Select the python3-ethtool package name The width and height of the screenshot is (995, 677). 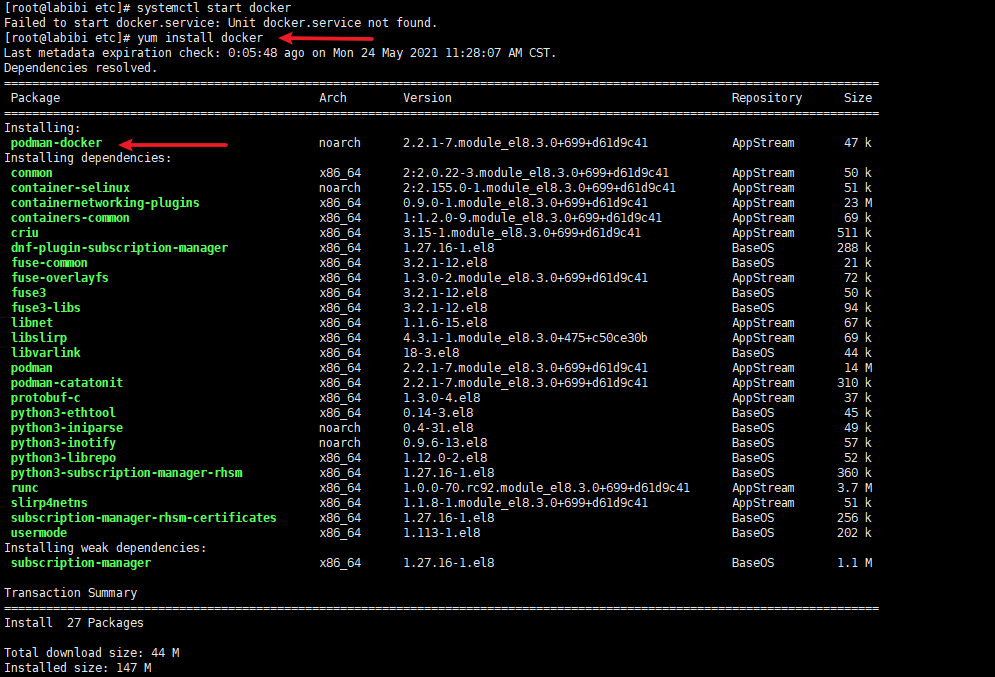coord(63,413)
